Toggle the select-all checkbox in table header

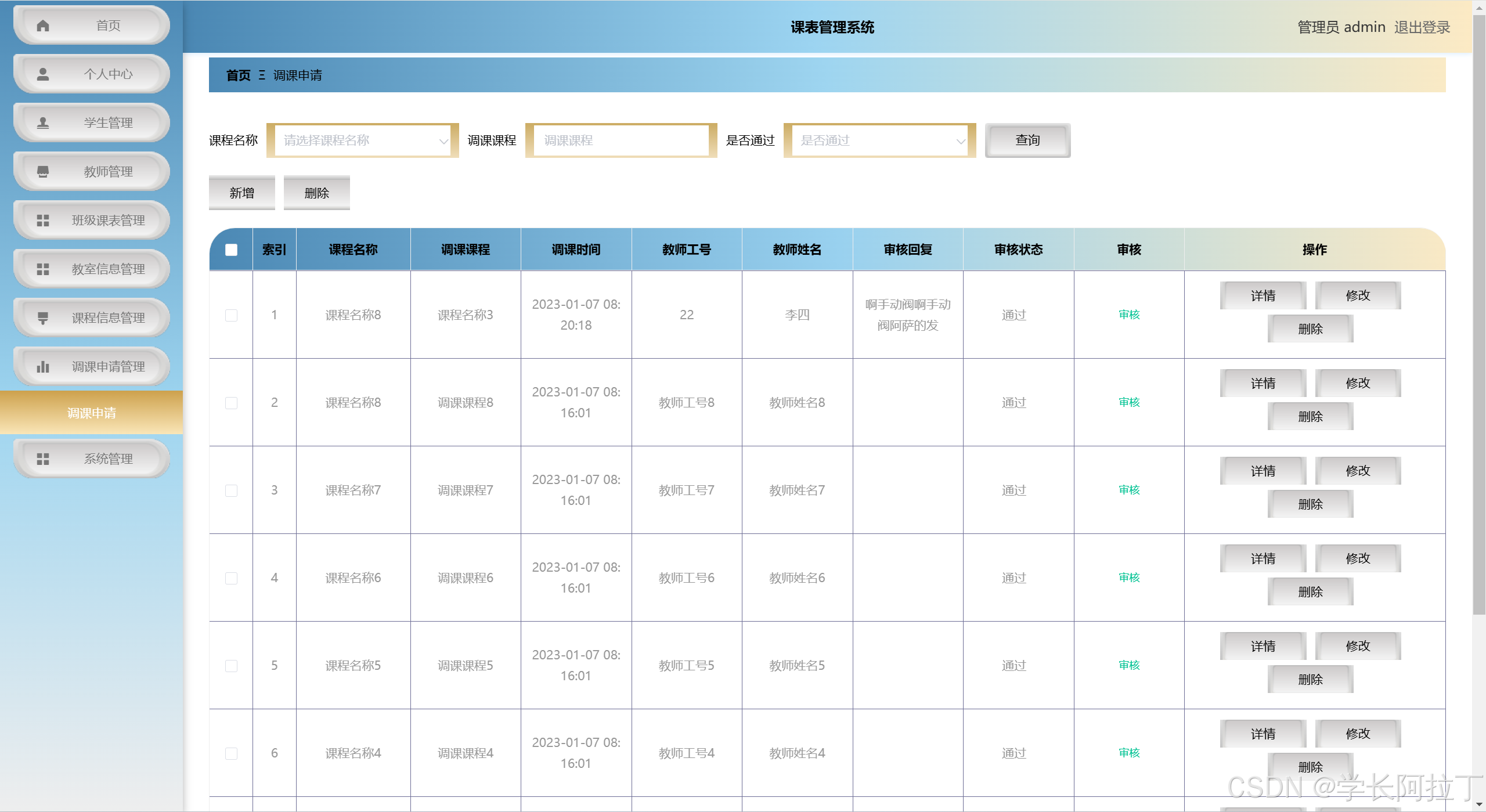point(231,250)
